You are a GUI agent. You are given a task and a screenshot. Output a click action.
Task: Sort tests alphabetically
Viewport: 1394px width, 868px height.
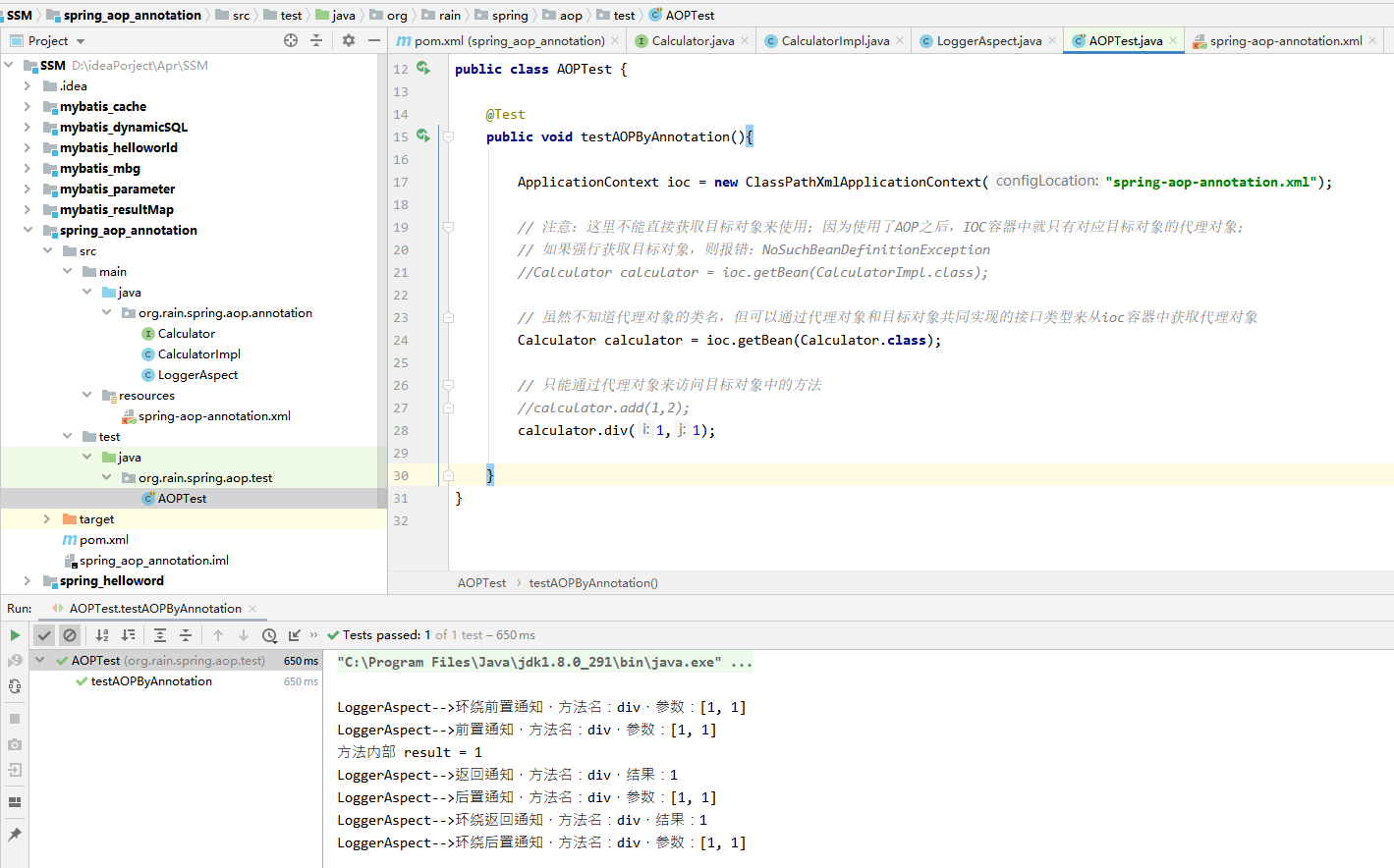click(x=102, y=635)
